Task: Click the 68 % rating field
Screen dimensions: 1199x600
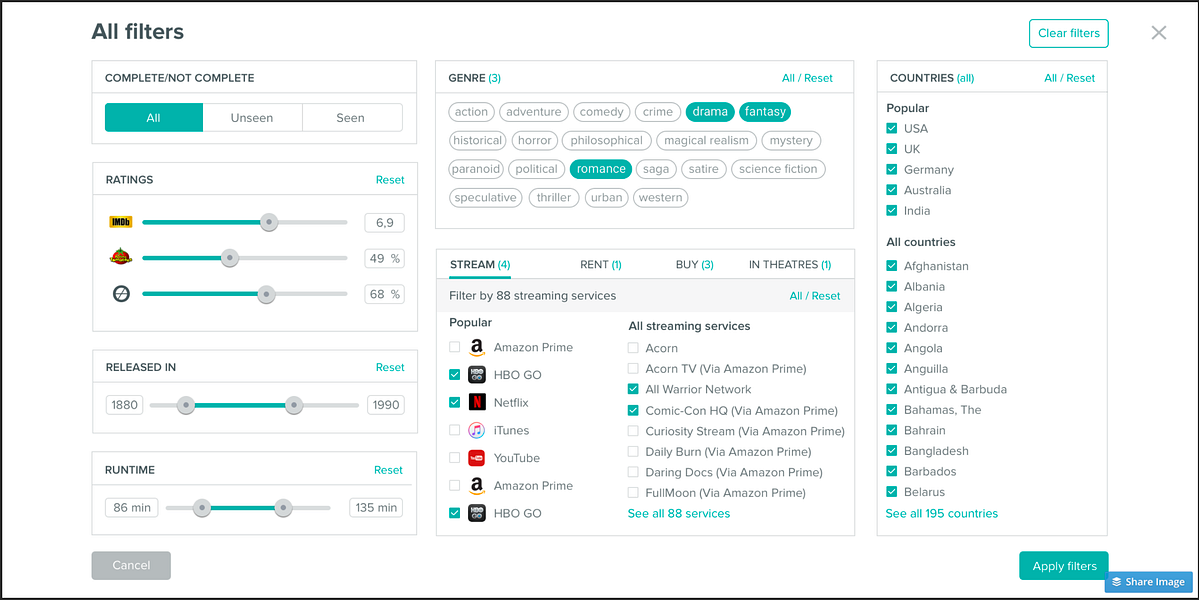Action: [x=385, y=294]
